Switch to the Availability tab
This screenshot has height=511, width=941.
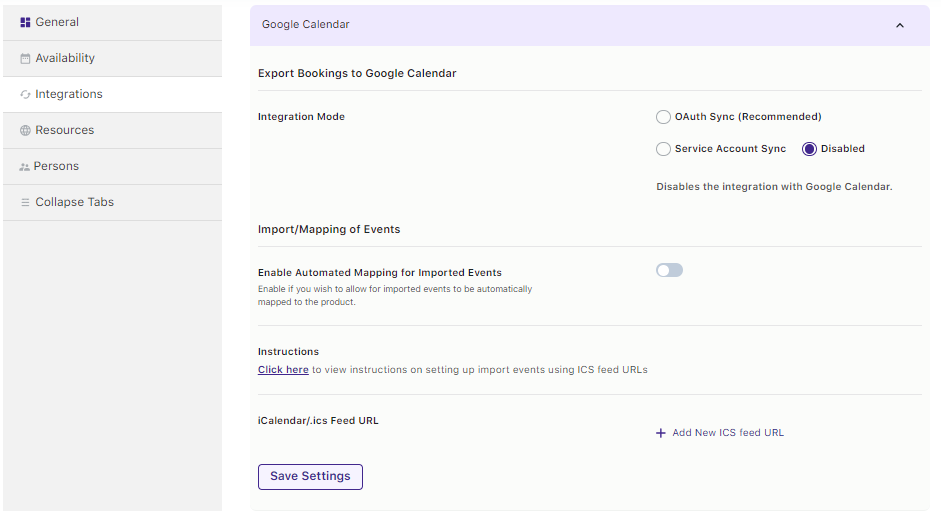(x=112, y=58)
